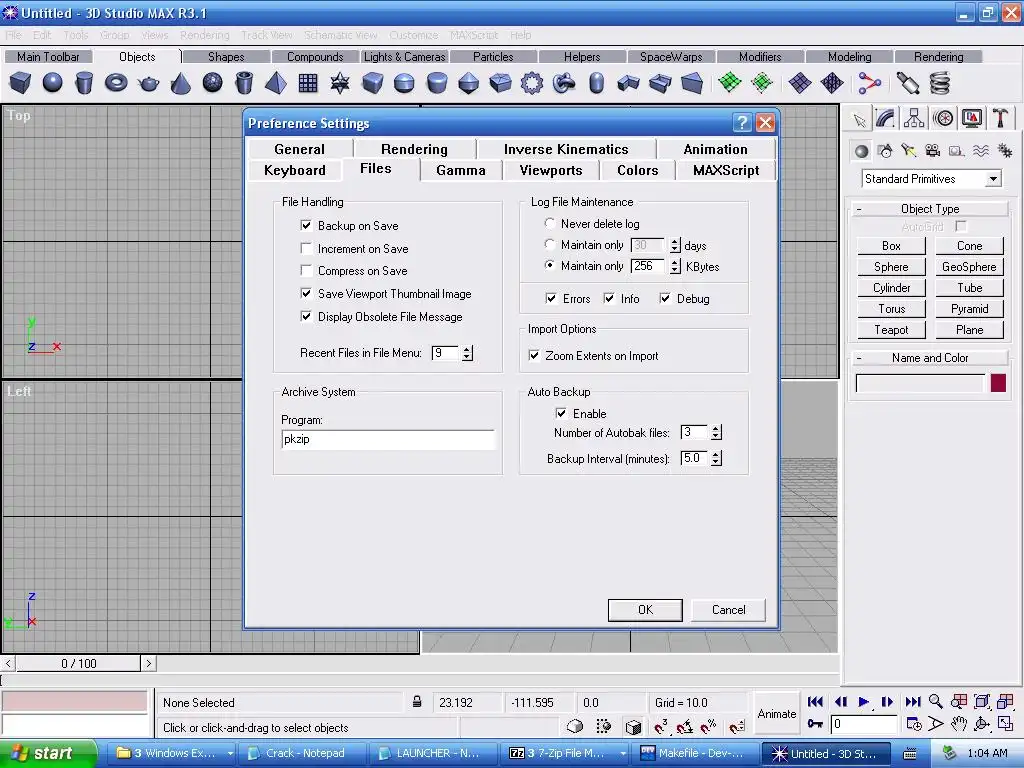This screenshot has width=1024, height=768.
Task: Toggle Save Viewport Thumbnail Image
Action: [306, 293]
